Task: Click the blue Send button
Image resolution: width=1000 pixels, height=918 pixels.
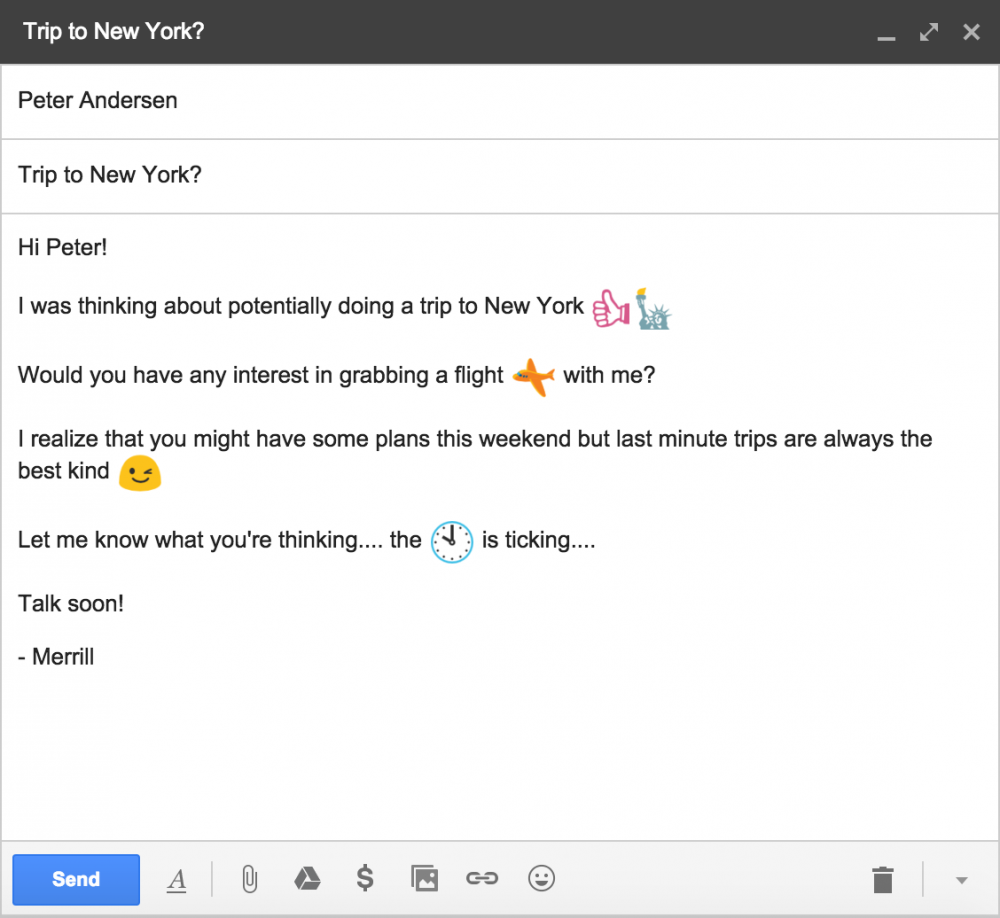Action: point(76,880)
